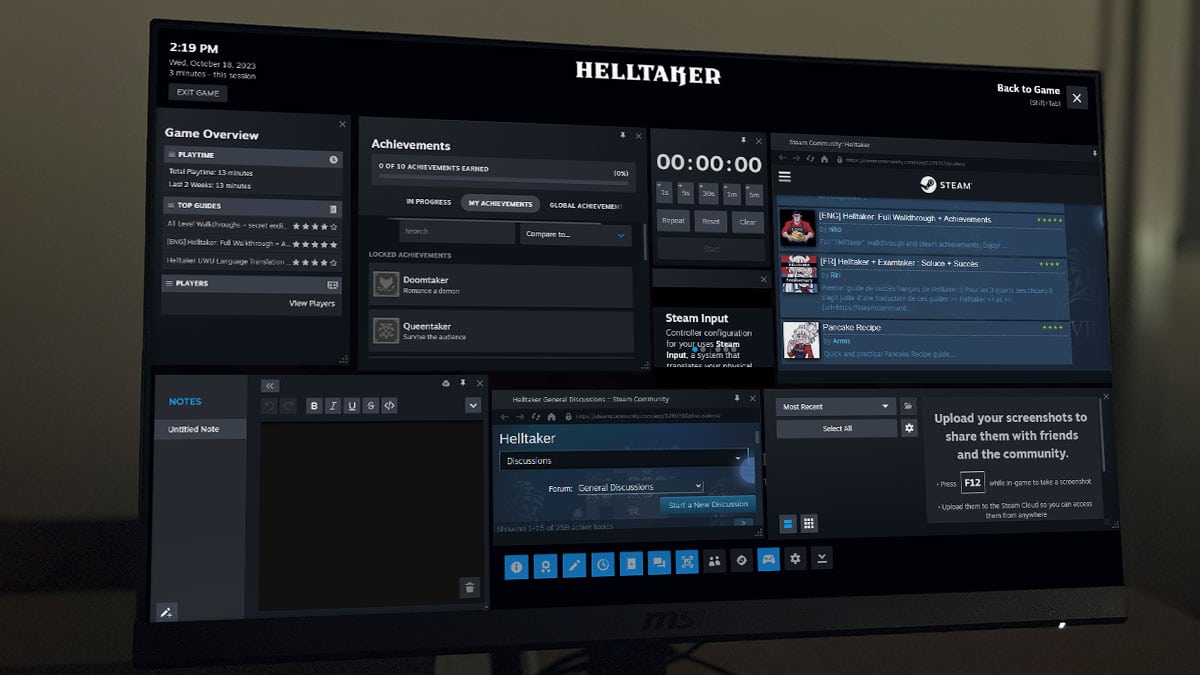The image size is (1200, 675).
Task: Toggle strikethrough formatting in Notes editor
Action: (x=369, y=405)
